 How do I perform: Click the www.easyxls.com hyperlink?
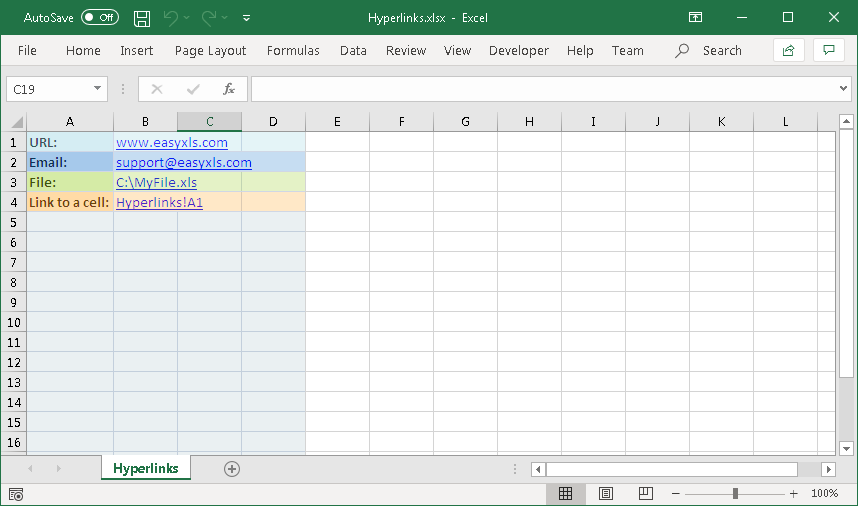tap(171, 142)
